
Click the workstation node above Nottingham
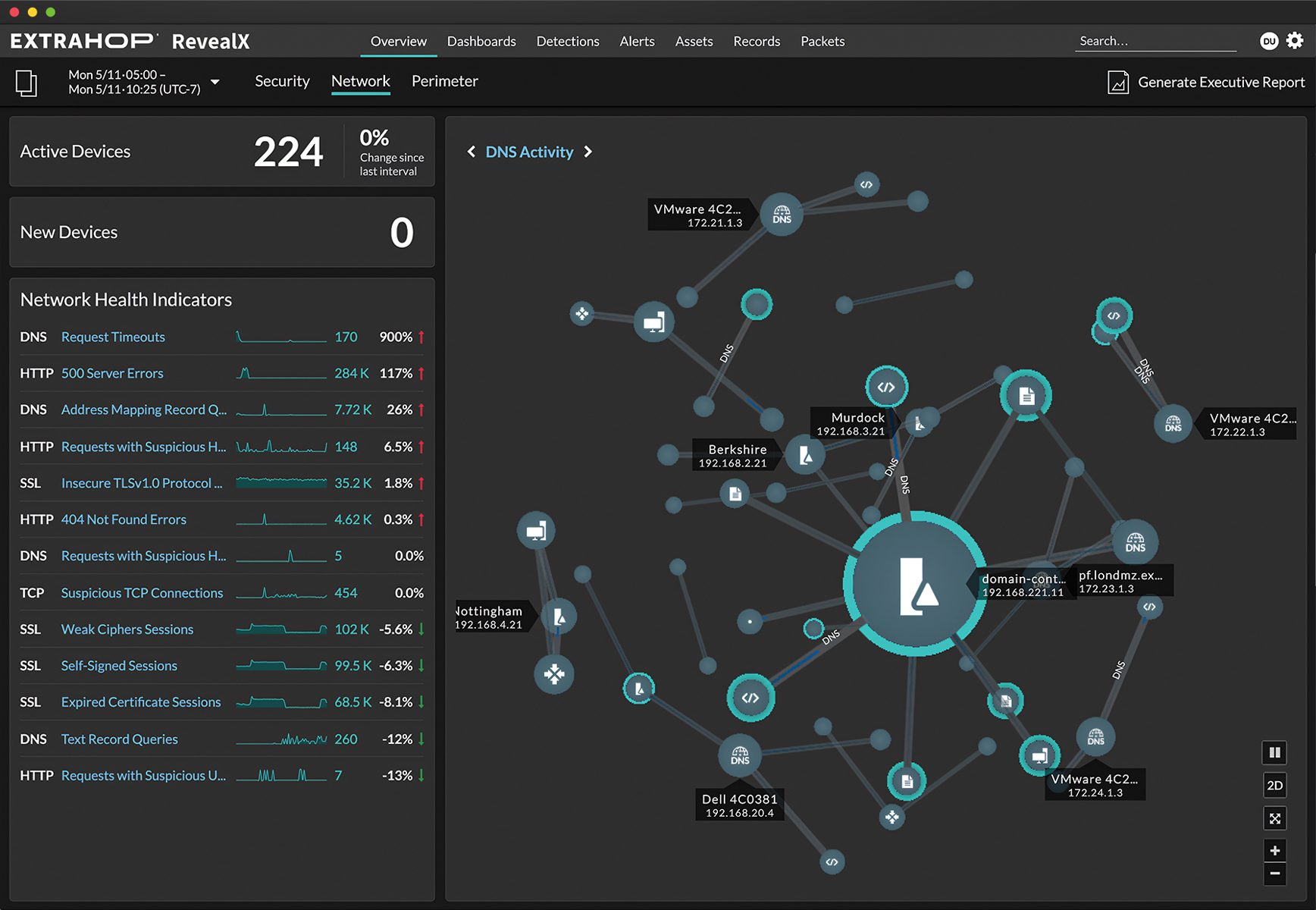(x=536, y=530)
